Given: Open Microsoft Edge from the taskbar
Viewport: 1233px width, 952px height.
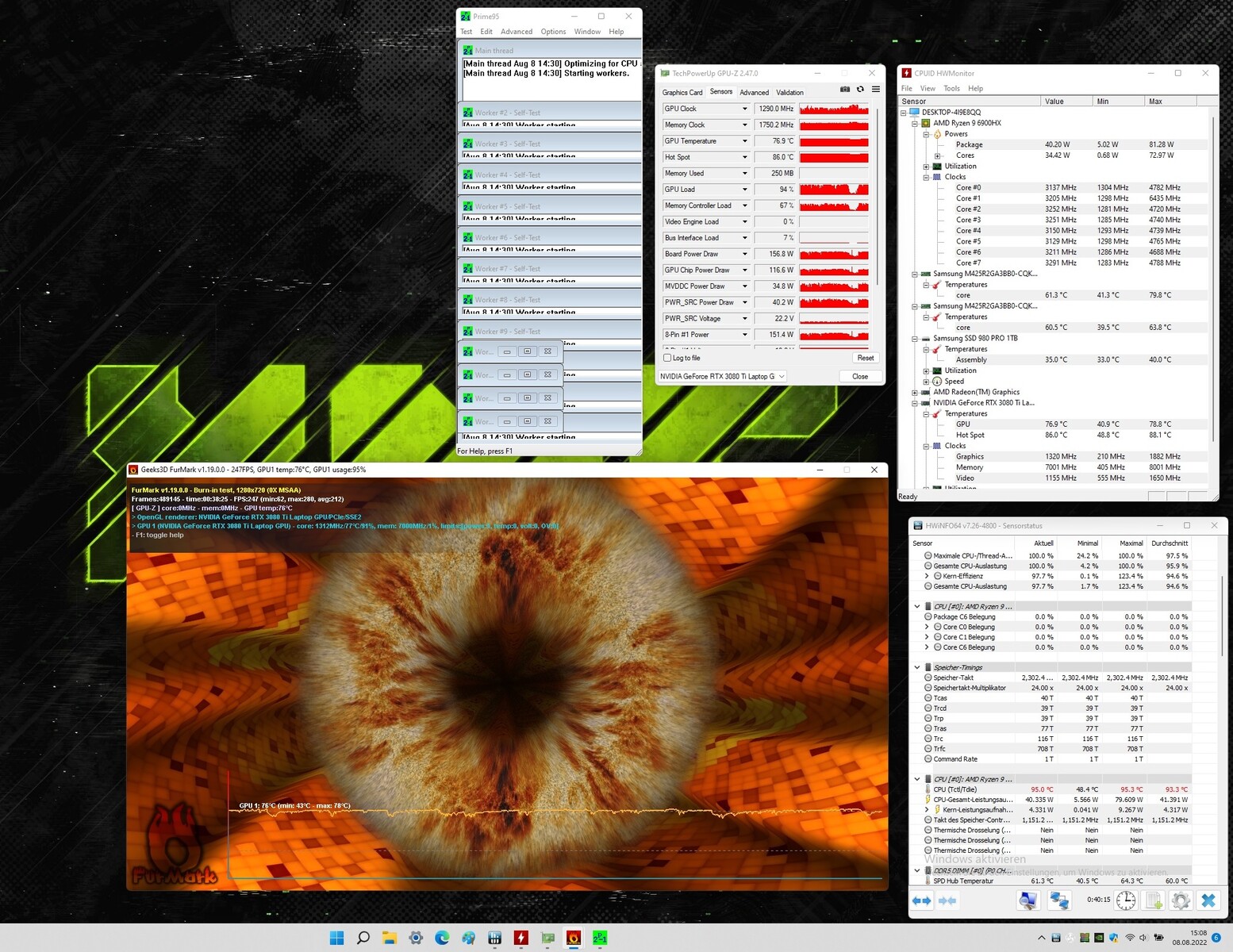Looking at the screenshot, I should [x=442, y=938].
